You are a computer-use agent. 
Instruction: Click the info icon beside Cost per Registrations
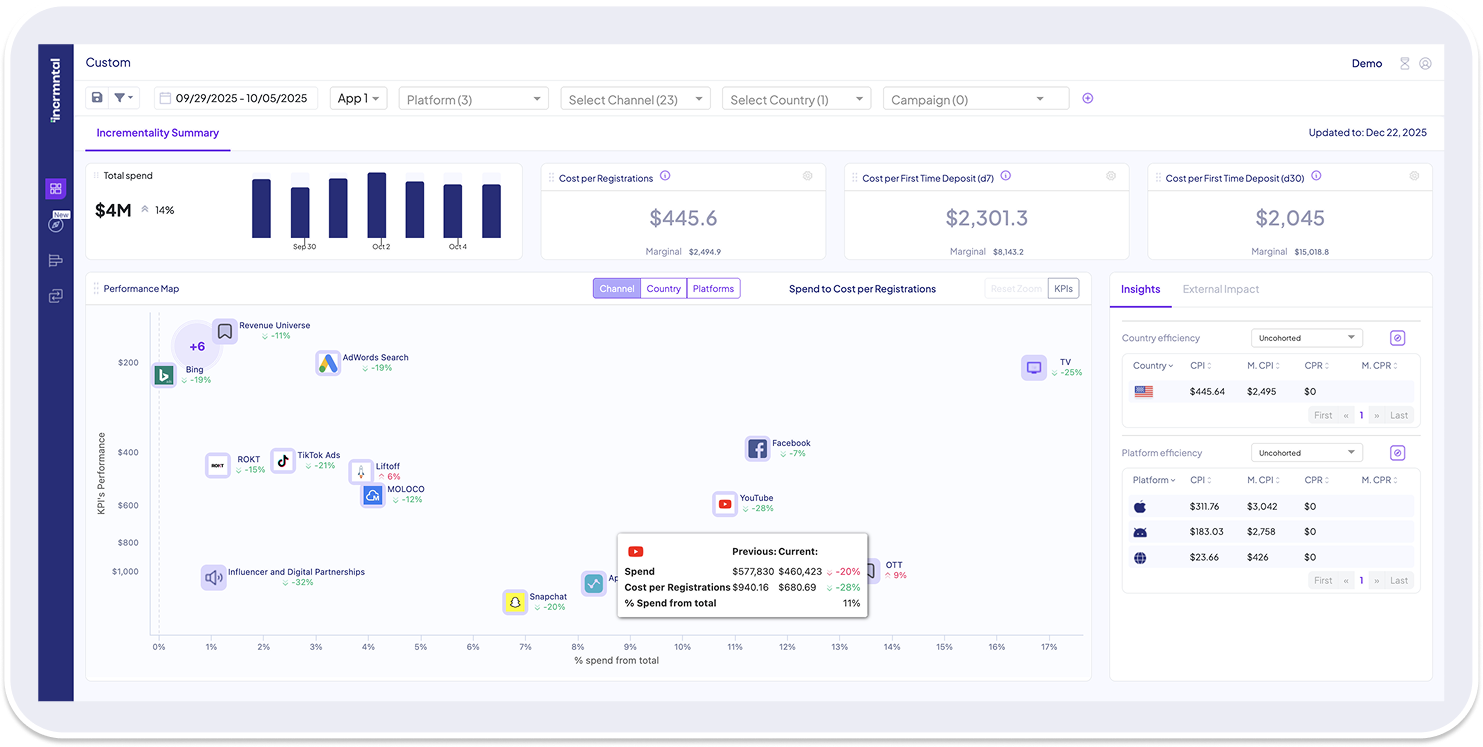coord(665,176)
